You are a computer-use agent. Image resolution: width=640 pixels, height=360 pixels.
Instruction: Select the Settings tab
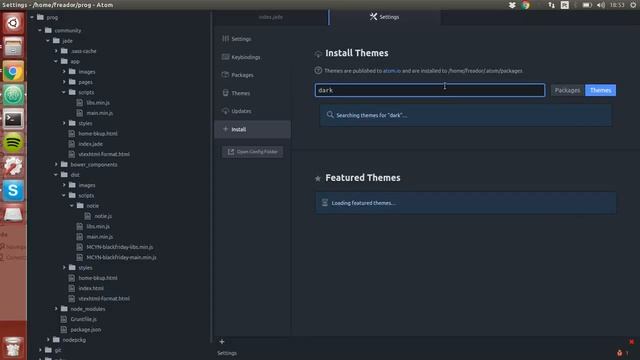pos(384,17)
